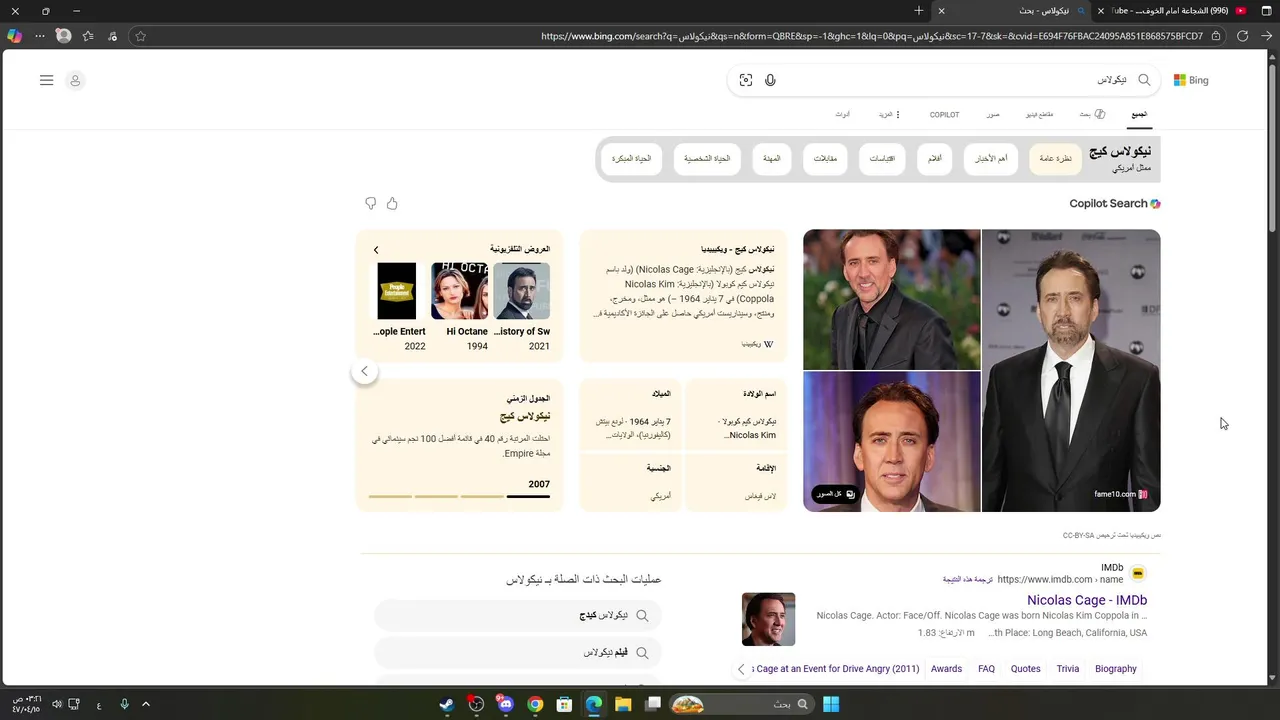Switch to the صور images tab

tap(993, 115)
